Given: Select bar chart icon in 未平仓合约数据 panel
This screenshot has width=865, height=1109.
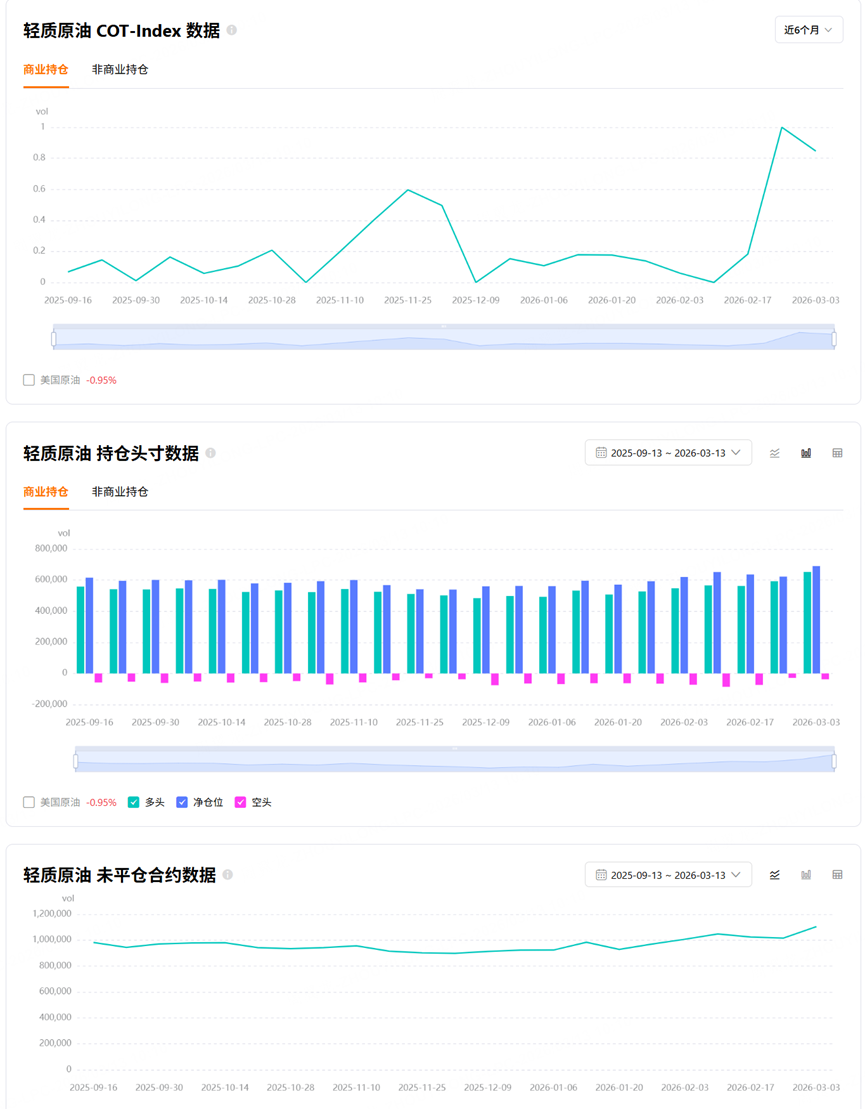Looking at the screenshot, I should 806,875.
